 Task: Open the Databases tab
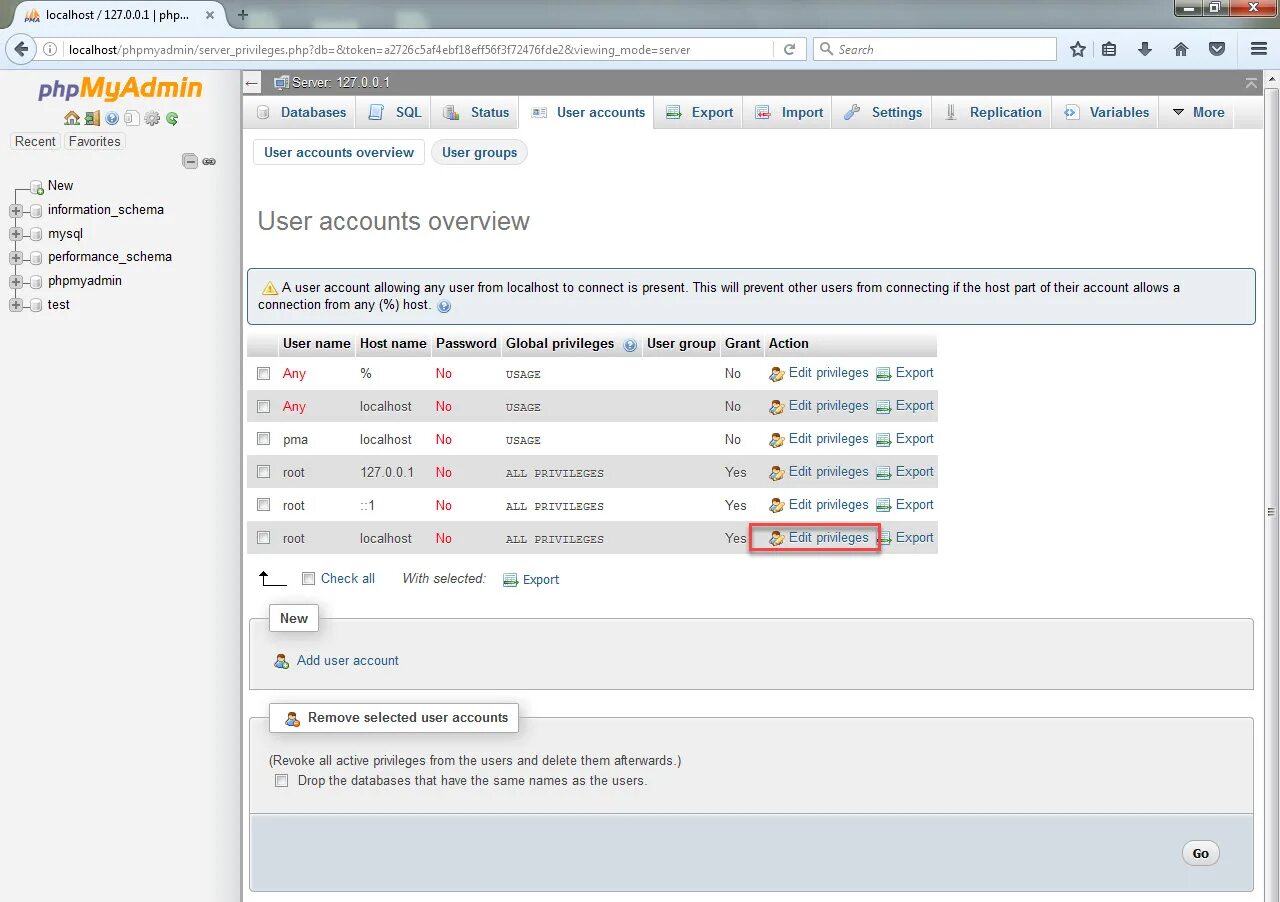[301, 112]
